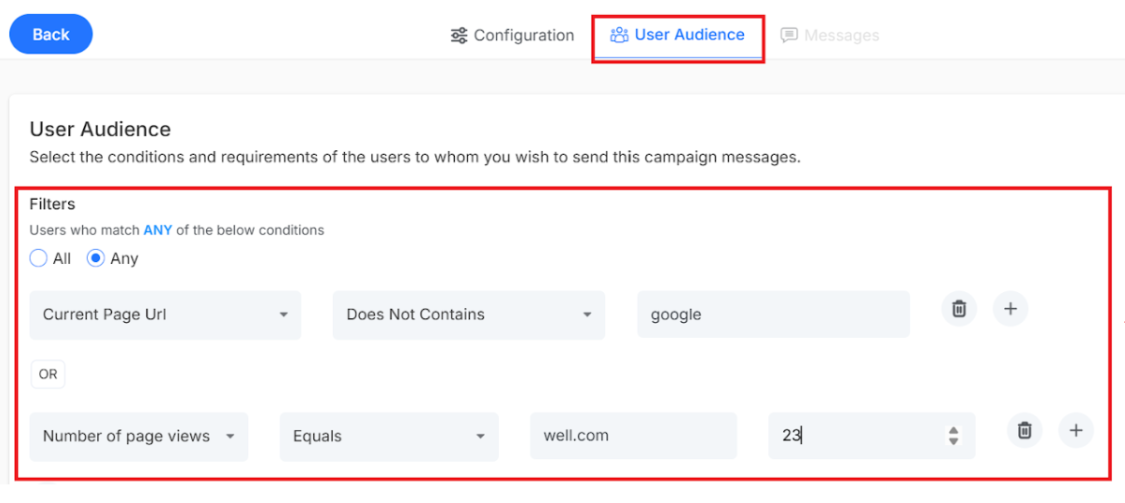This screenshot has width=1125, height=503.
Task: Open the Messages tab
Action: coord(830,35)
